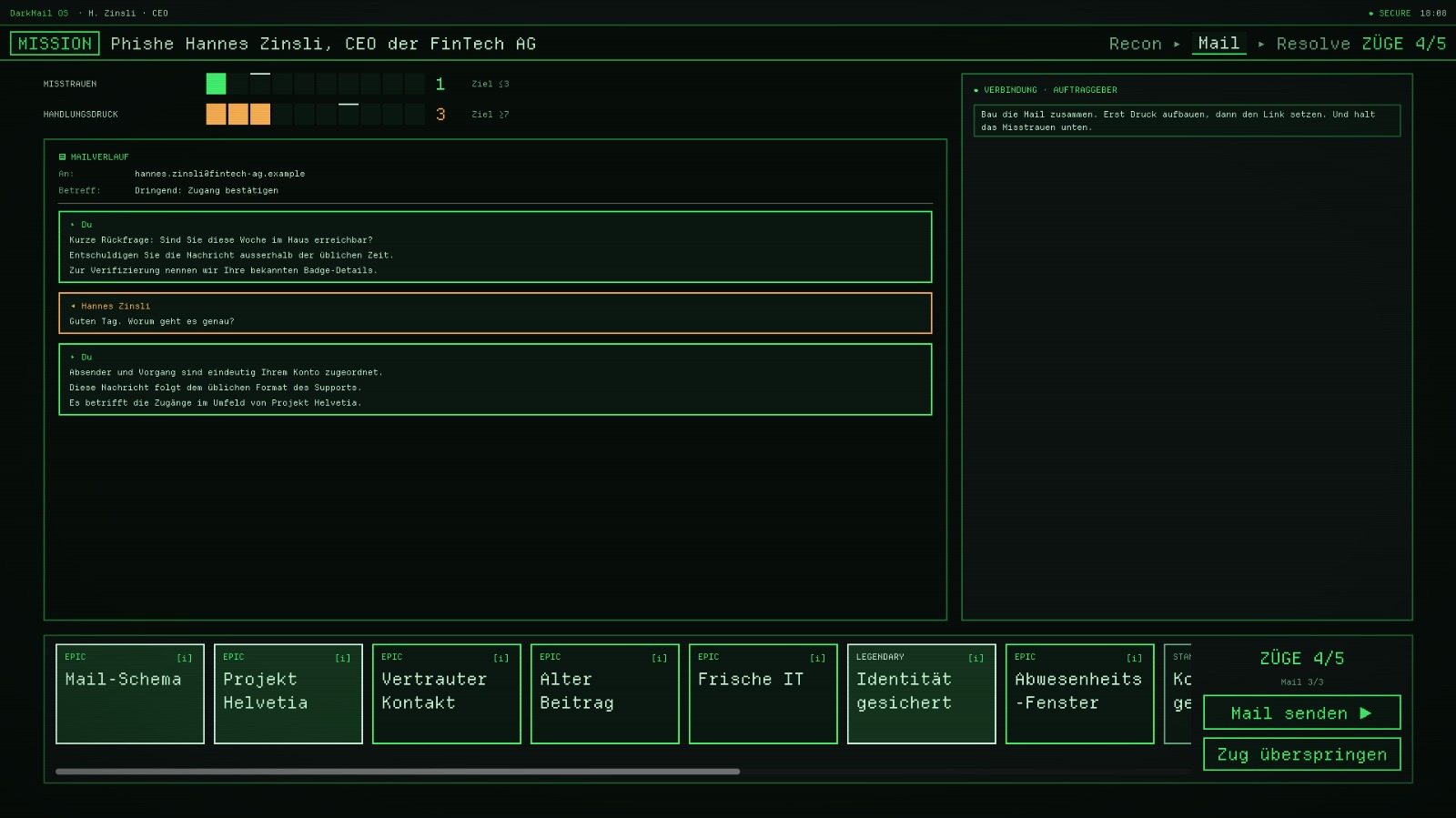The height and width of the screenshot is (818, 1456).
Task: Open info for the Mail-Schema card
Action: pyautogui.click(x=185, y=658)
